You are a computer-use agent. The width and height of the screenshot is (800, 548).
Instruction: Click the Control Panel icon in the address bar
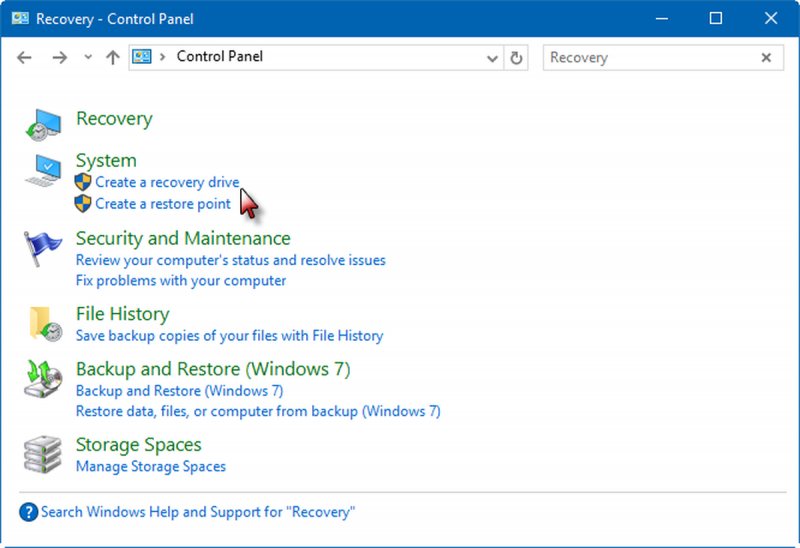pyautogui.click(x=142, y=57)
